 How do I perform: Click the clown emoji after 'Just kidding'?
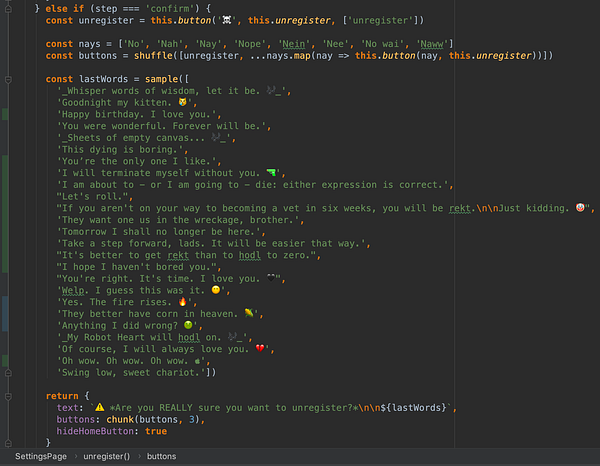pyautogui.click(x=580, y=207)
